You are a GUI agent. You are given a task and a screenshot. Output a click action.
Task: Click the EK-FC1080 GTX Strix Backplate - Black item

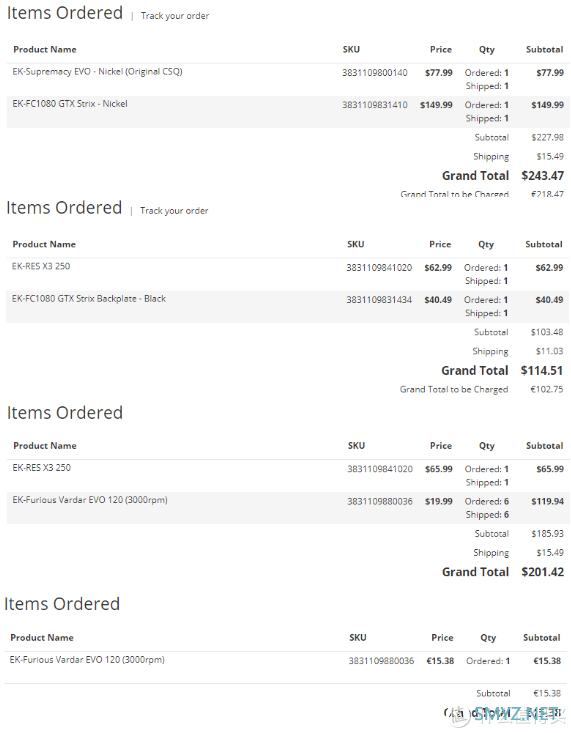[x=89, y=299]
